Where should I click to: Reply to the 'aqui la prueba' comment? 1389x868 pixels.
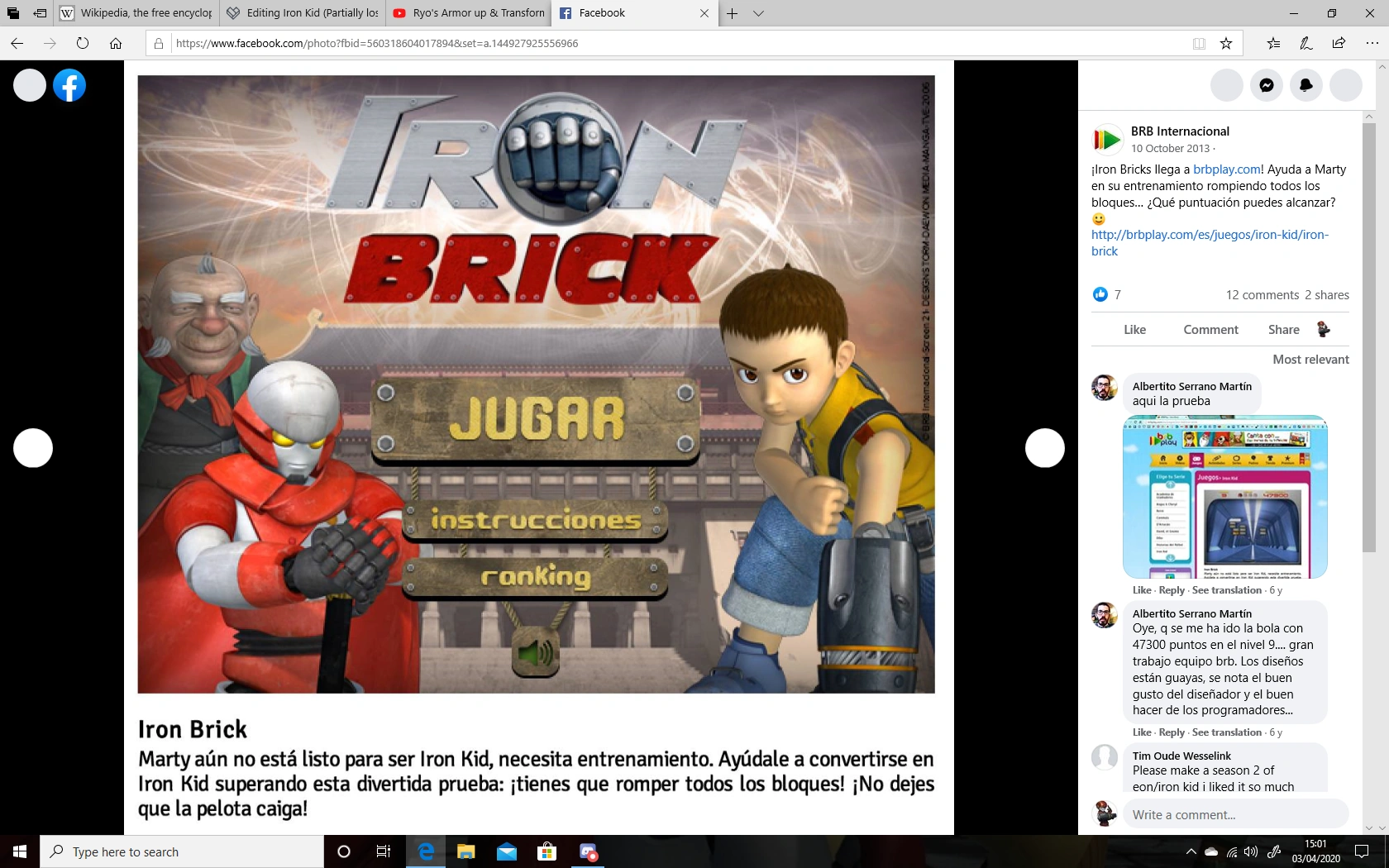point(1172,590)
